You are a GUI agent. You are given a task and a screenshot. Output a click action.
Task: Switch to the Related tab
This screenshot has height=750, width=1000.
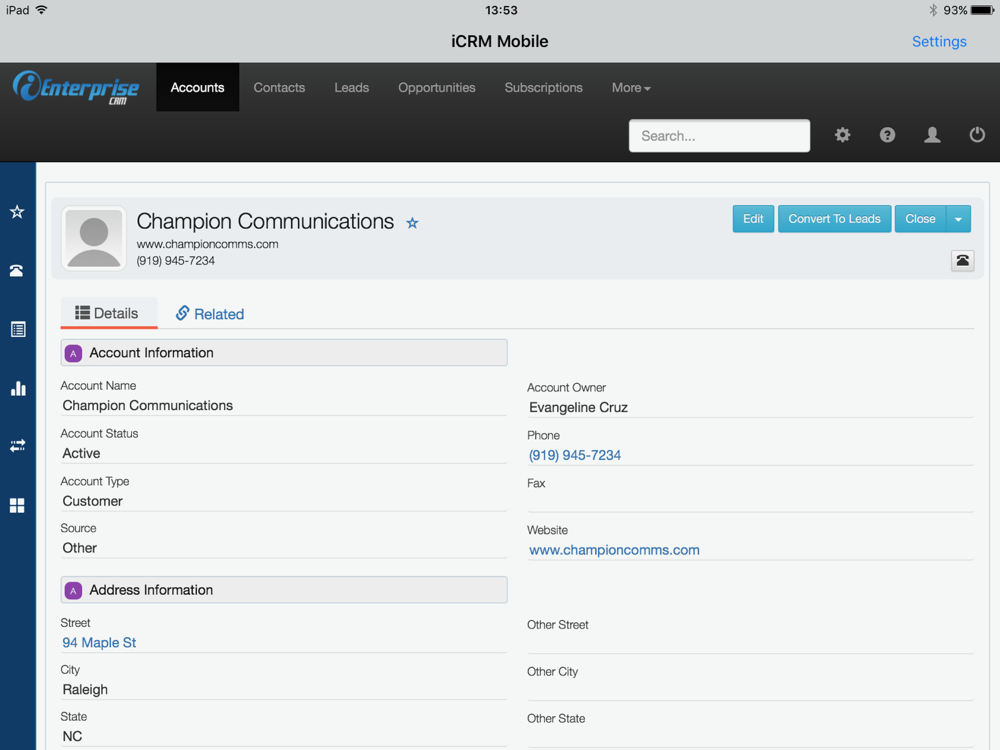tap(210, 314)
